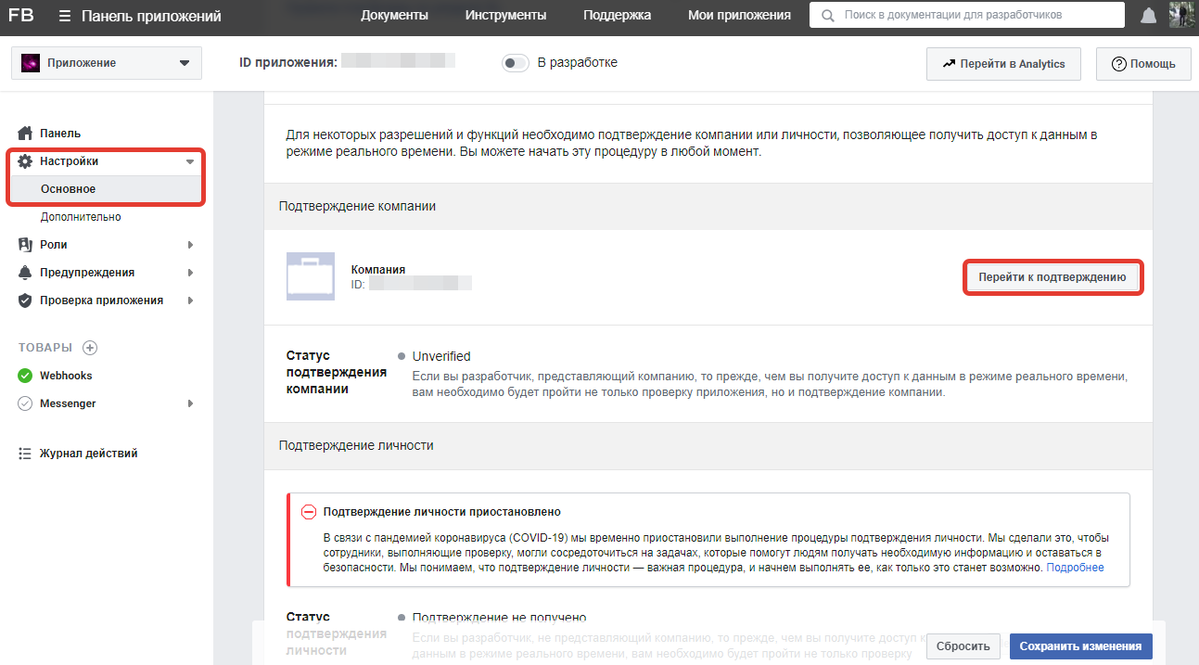Click Сохранить изменения button
The image size is (1199, 665).
tap(1081, 646)
